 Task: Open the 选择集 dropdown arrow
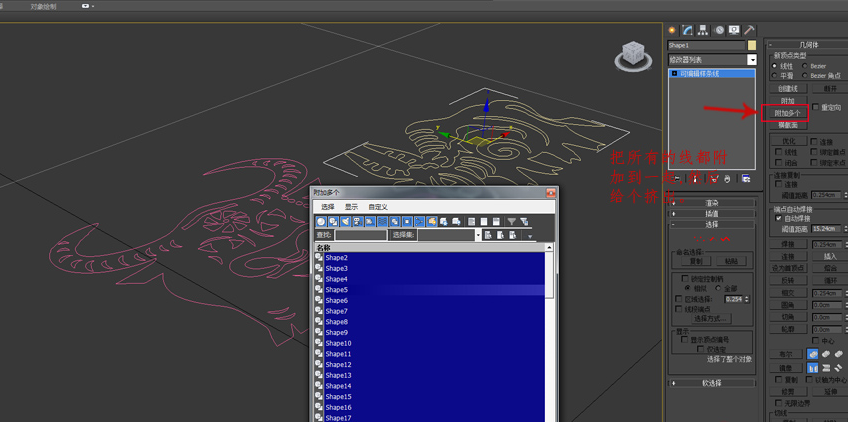(x=478, y=235)
